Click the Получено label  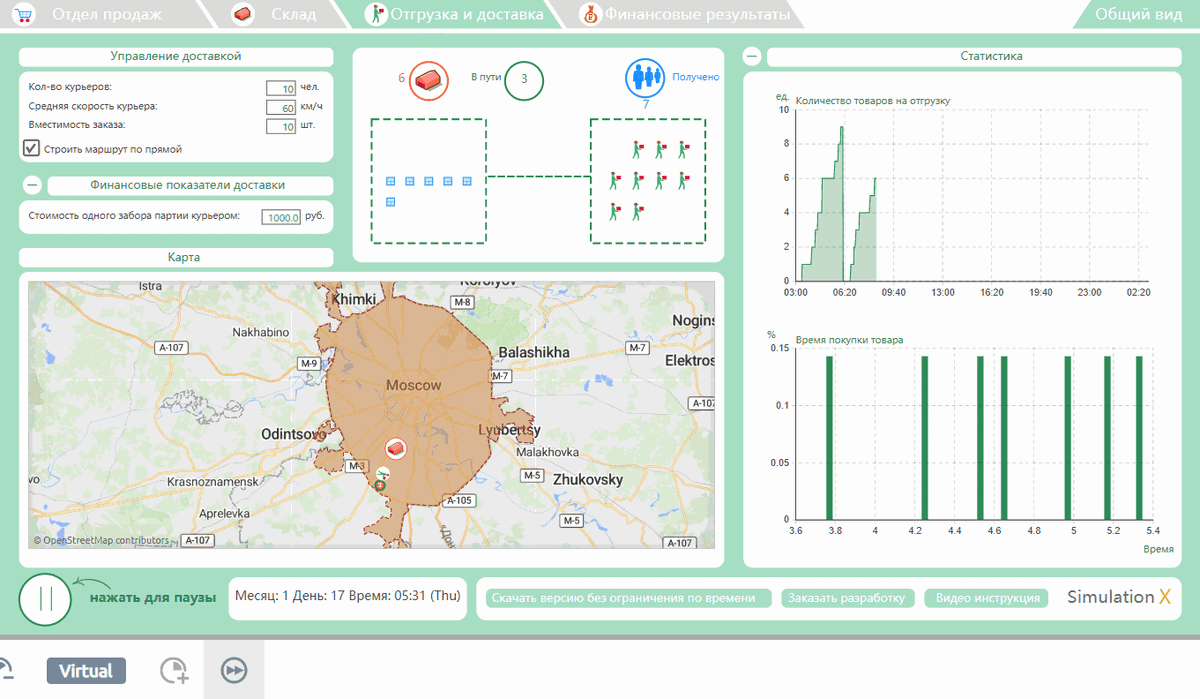pos(695,76)
